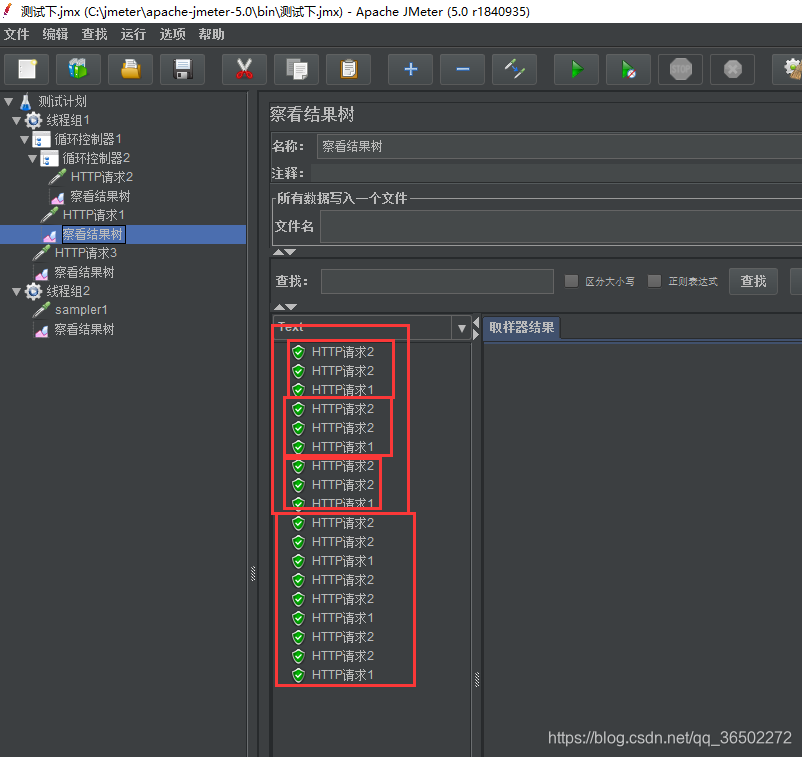
Task: Select HTTP请求1 in the test tree
Action: click(x=94, y=215)
